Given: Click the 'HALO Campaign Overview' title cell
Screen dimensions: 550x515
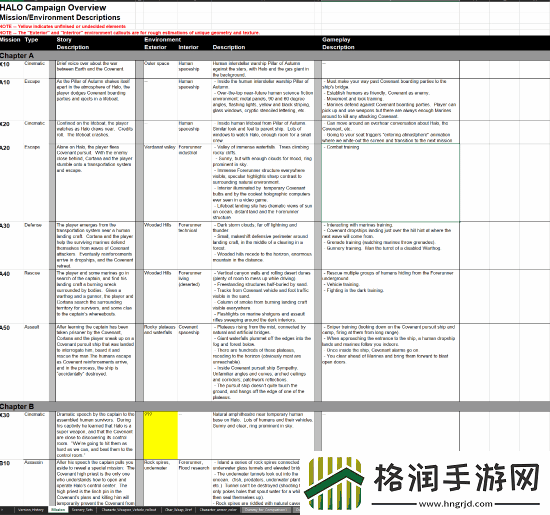Looking at the screenshot, I should [x=53, y=7].
